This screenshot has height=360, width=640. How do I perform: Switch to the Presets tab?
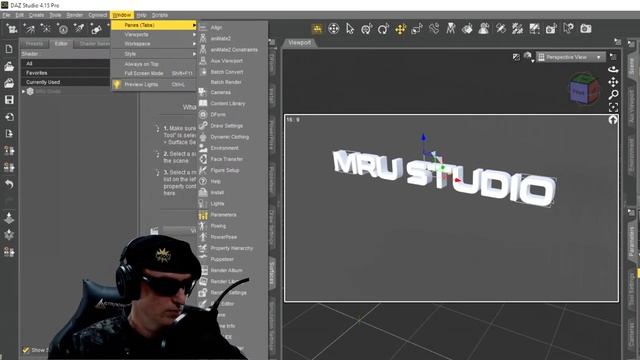tap(34, 44)
